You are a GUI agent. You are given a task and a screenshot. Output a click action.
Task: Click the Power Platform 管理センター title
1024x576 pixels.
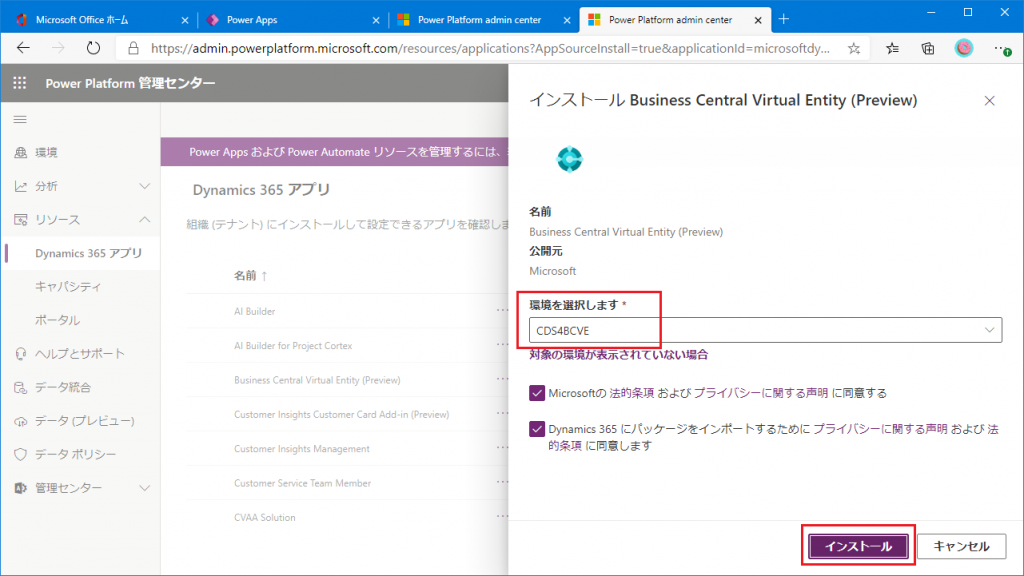coord(130,83)
